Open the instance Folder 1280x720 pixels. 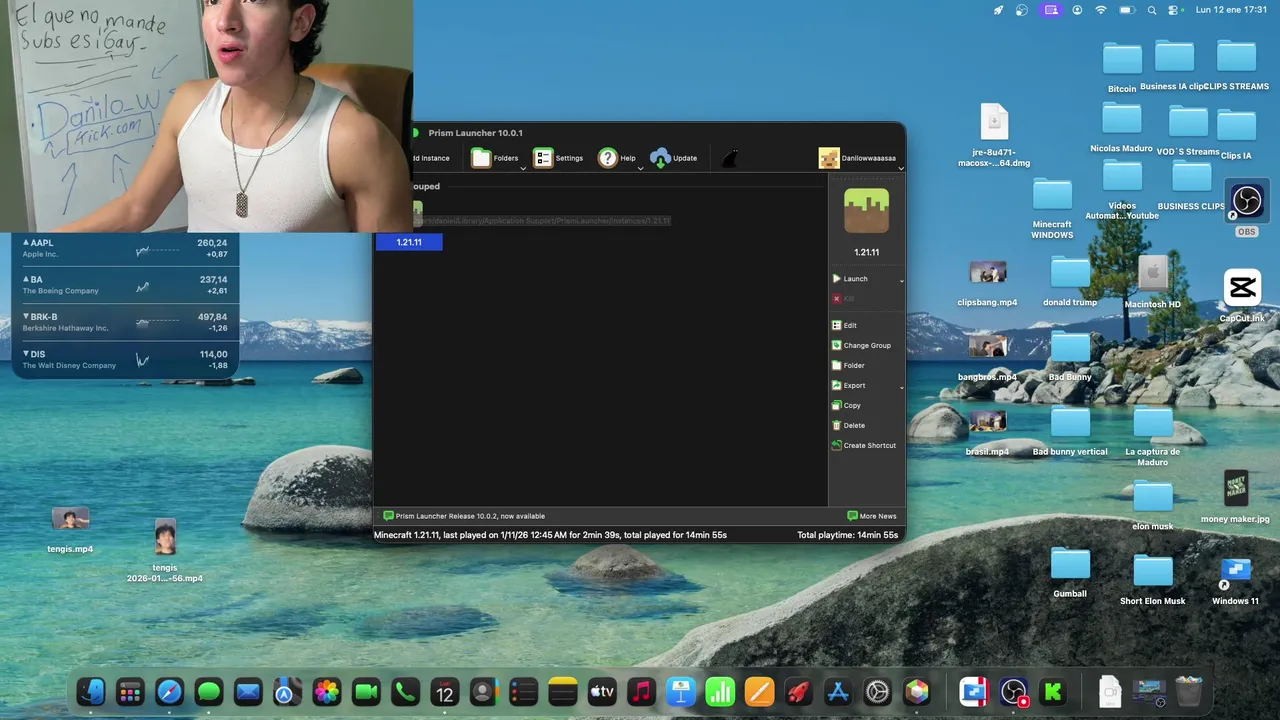click(848, 365)
